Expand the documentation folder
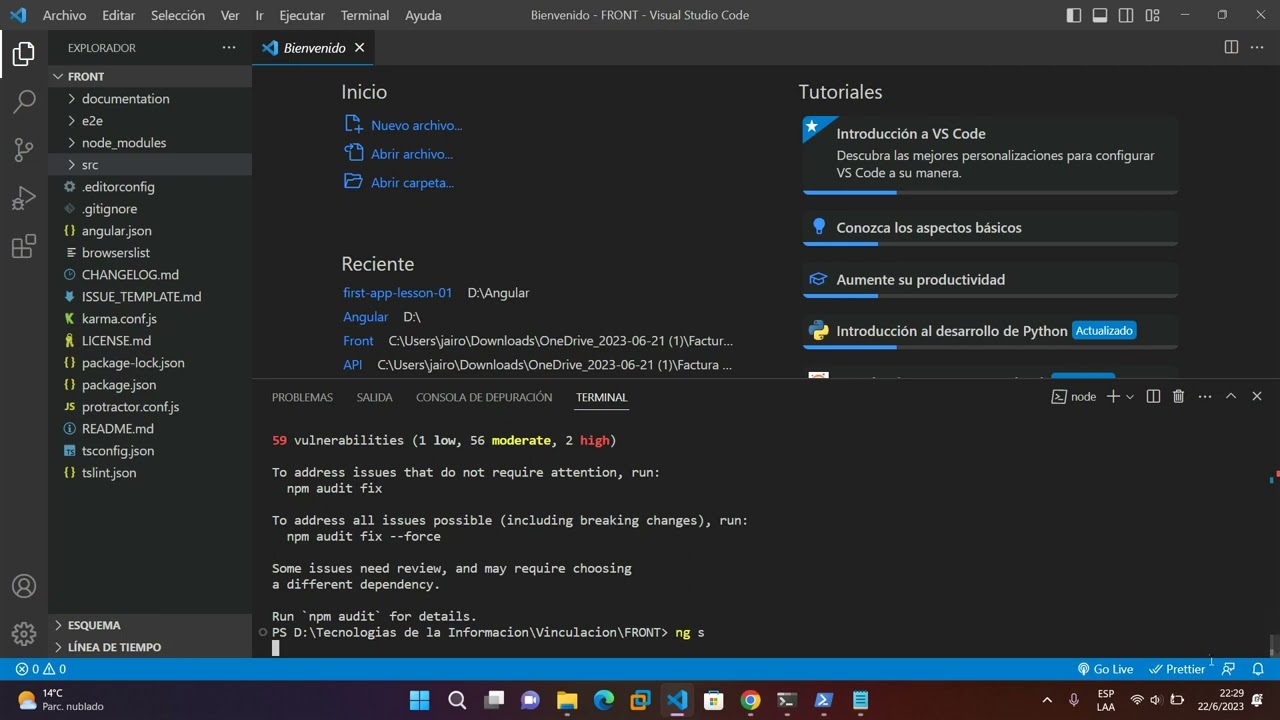The image size is (1280, 720). 150,98
